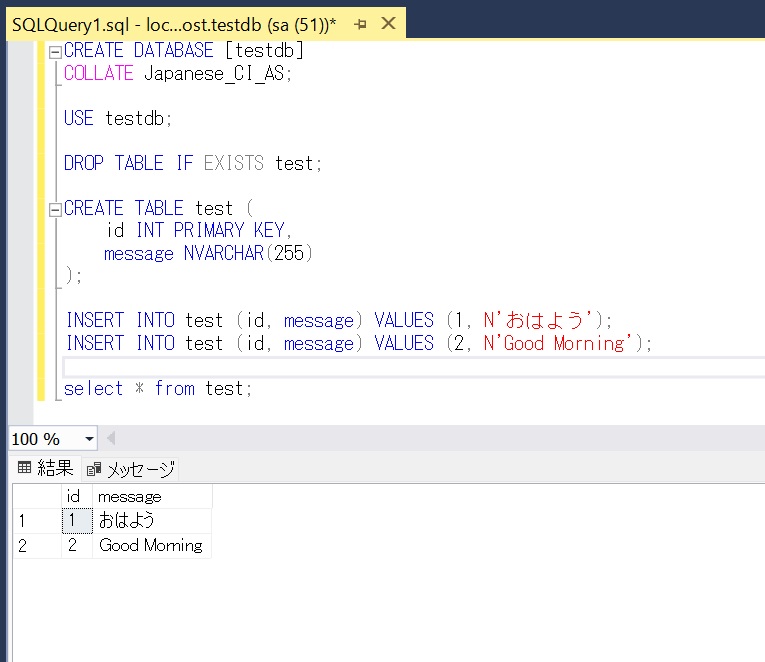
Task: Click the select * from test; line
Action: point(158,389)
